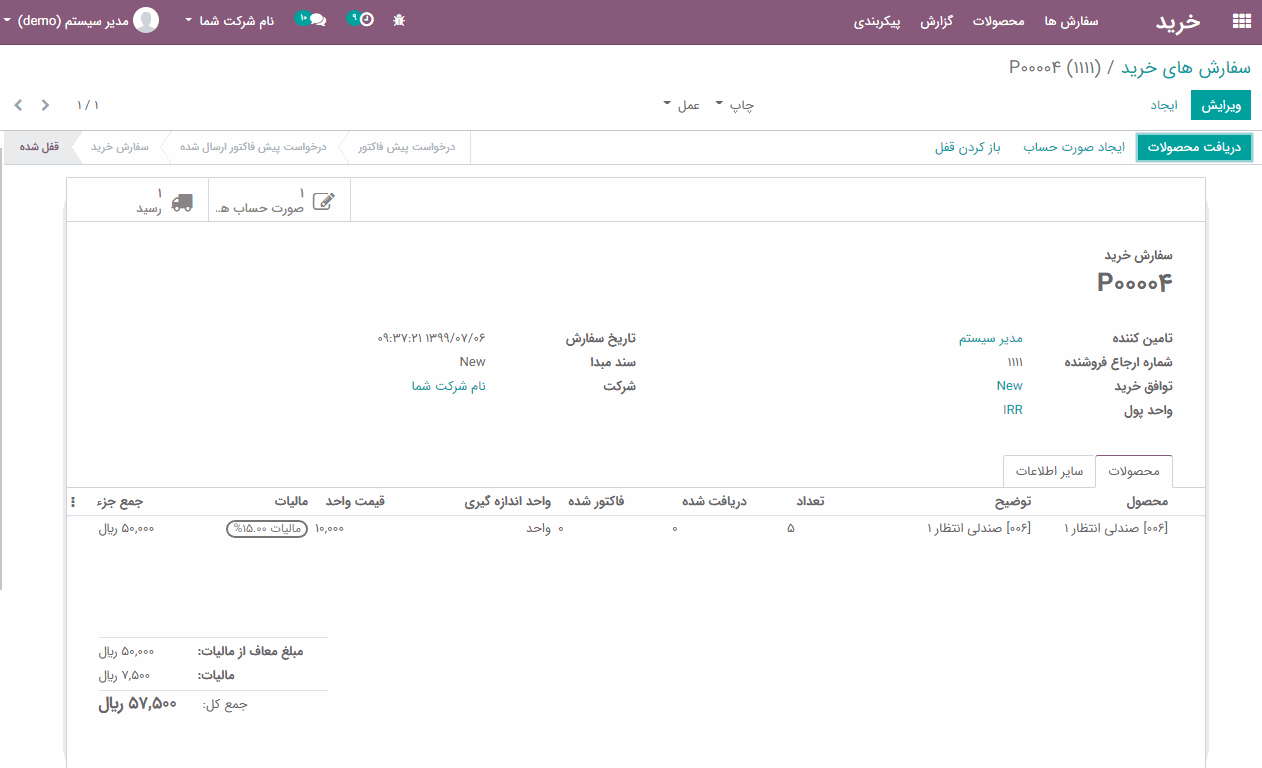
Task: Open نام شرکت شما company field link
Action: point(449,386)
